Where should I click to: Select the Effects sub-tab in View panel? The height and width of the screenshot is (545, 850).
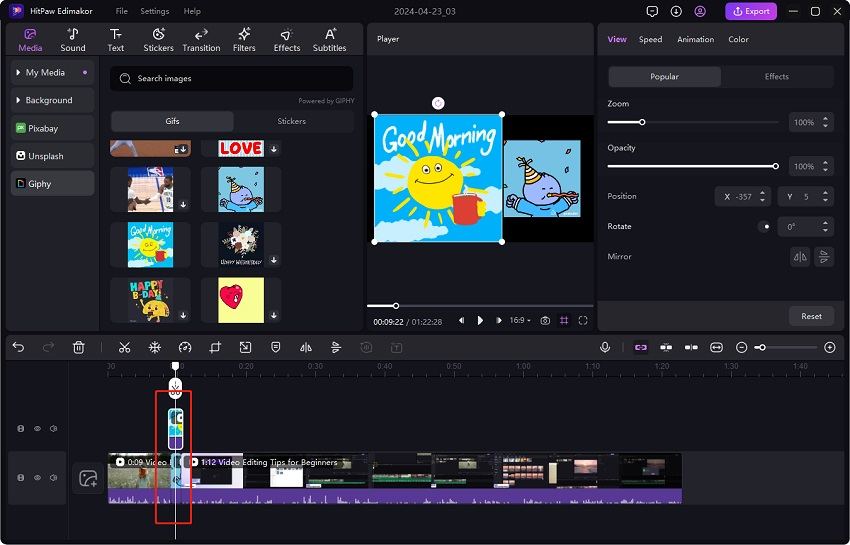(x=776, y=77)
